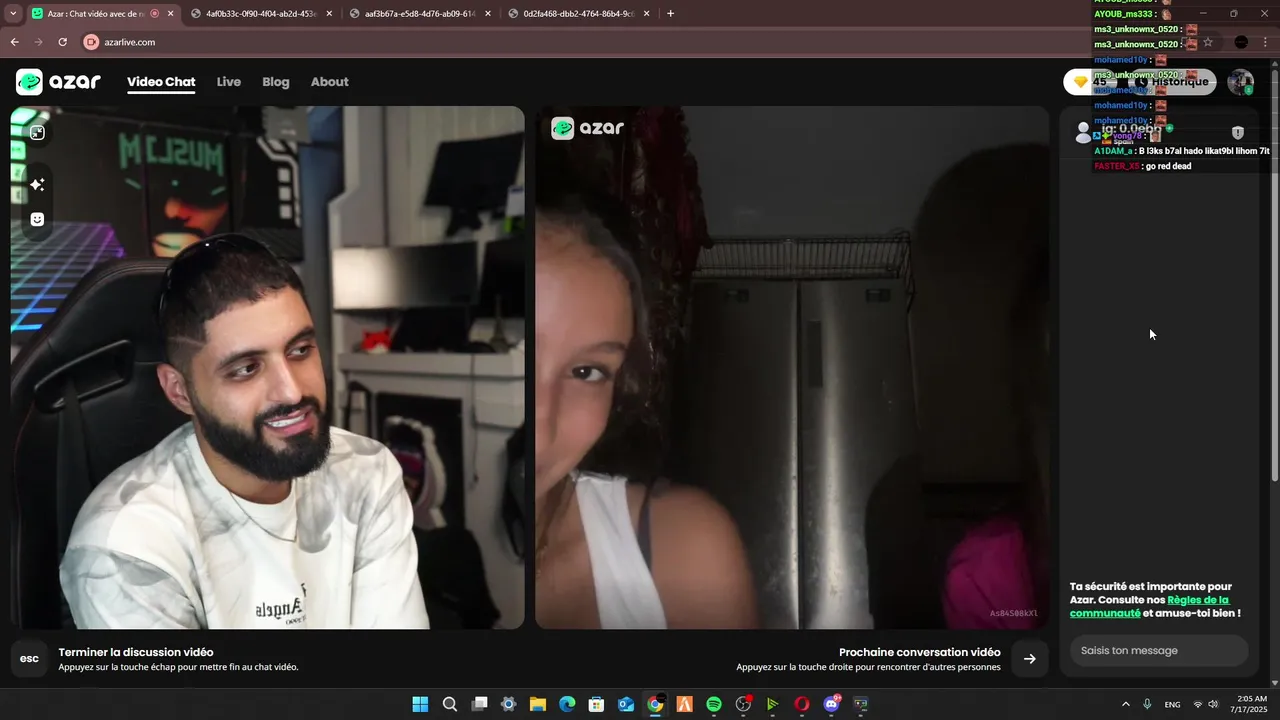Bookmark this page with the star

(1208, 42)
